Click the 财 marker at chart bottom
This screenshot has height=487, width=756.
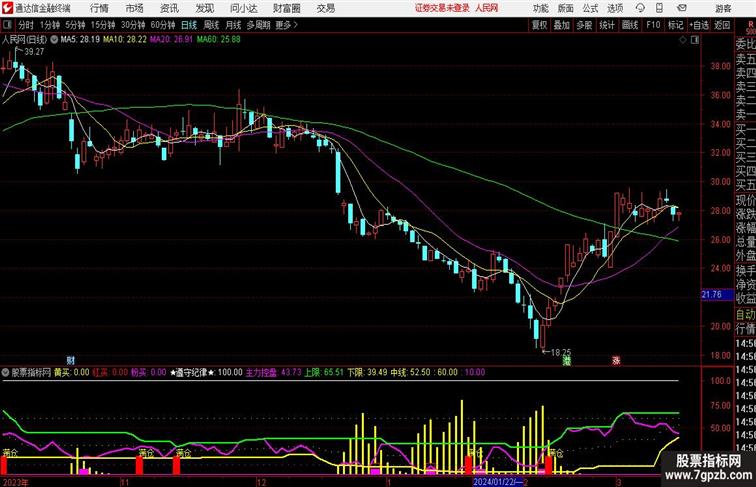pyautogui.click(x=70, y=360)
